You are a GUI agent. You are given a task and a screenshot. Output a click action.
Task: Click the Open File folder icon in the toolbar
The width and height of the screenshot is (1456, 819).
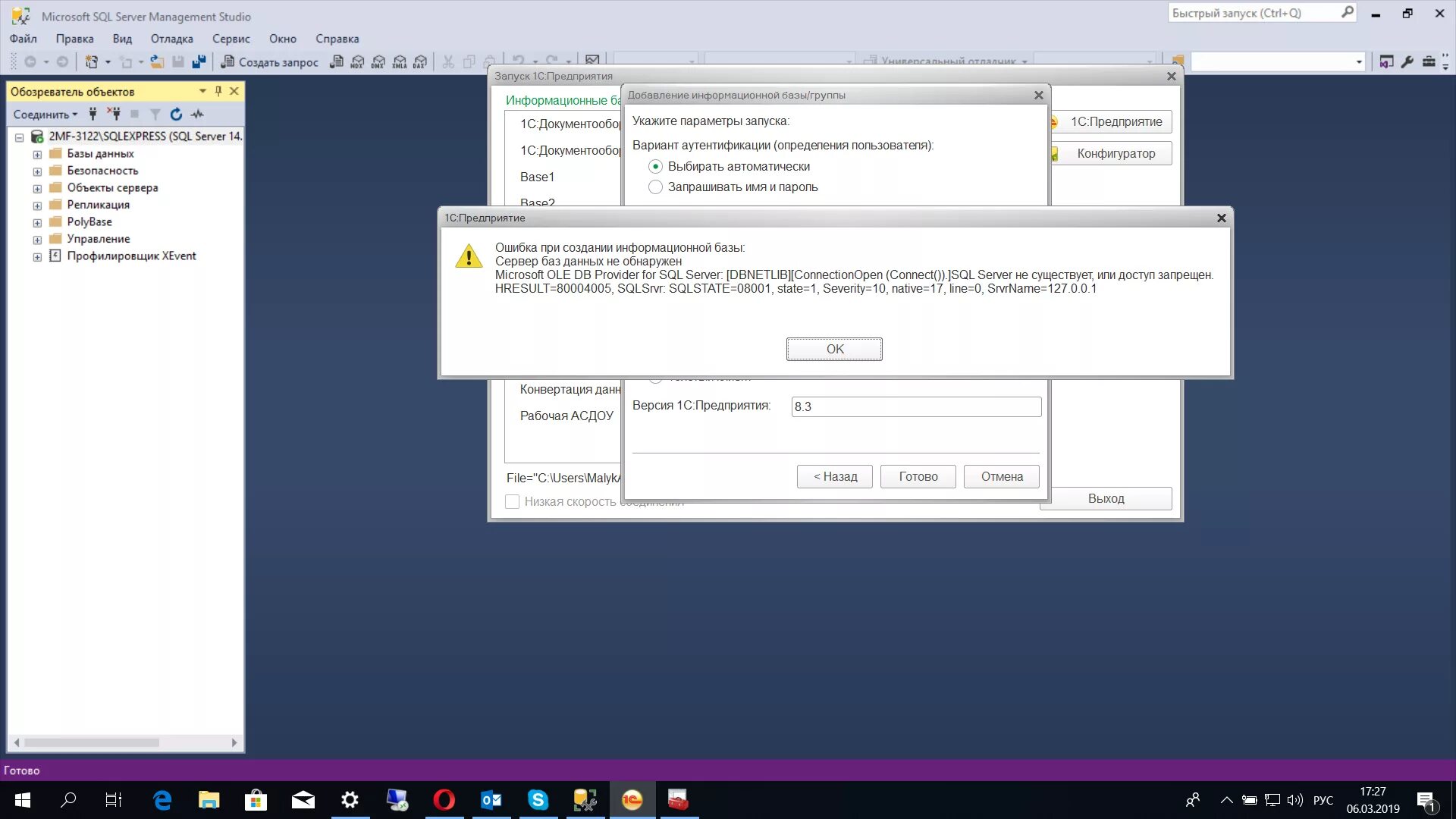click(157, 62)
